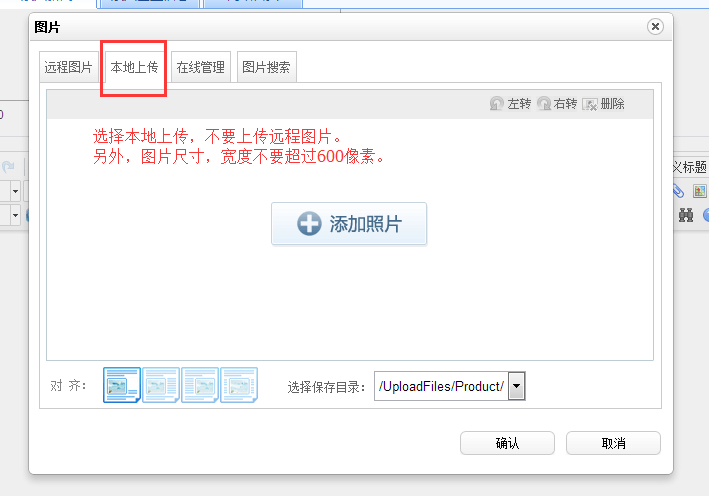This screenshot has width=709, height=496.
Task: Click the image insert icon in background toolbar
Action: pyautogui.click(x=700, y=190)
